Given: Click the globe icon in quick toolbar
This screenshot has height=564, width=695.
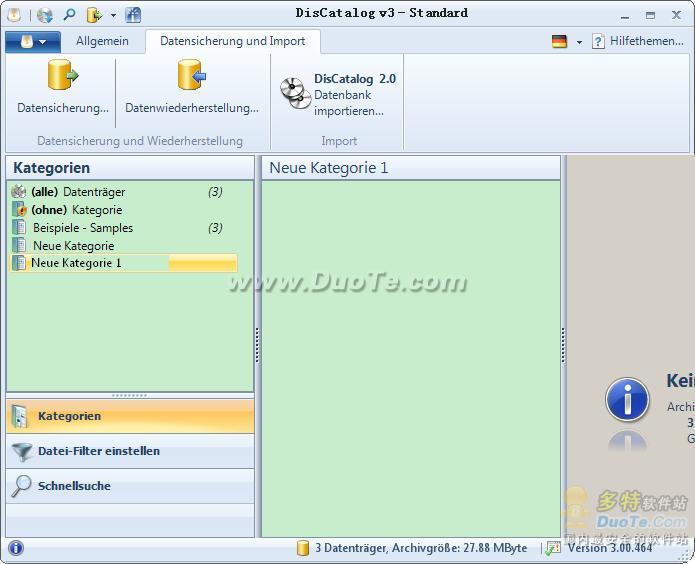Looking at the screenshot, I should click(x=45, y=15).
